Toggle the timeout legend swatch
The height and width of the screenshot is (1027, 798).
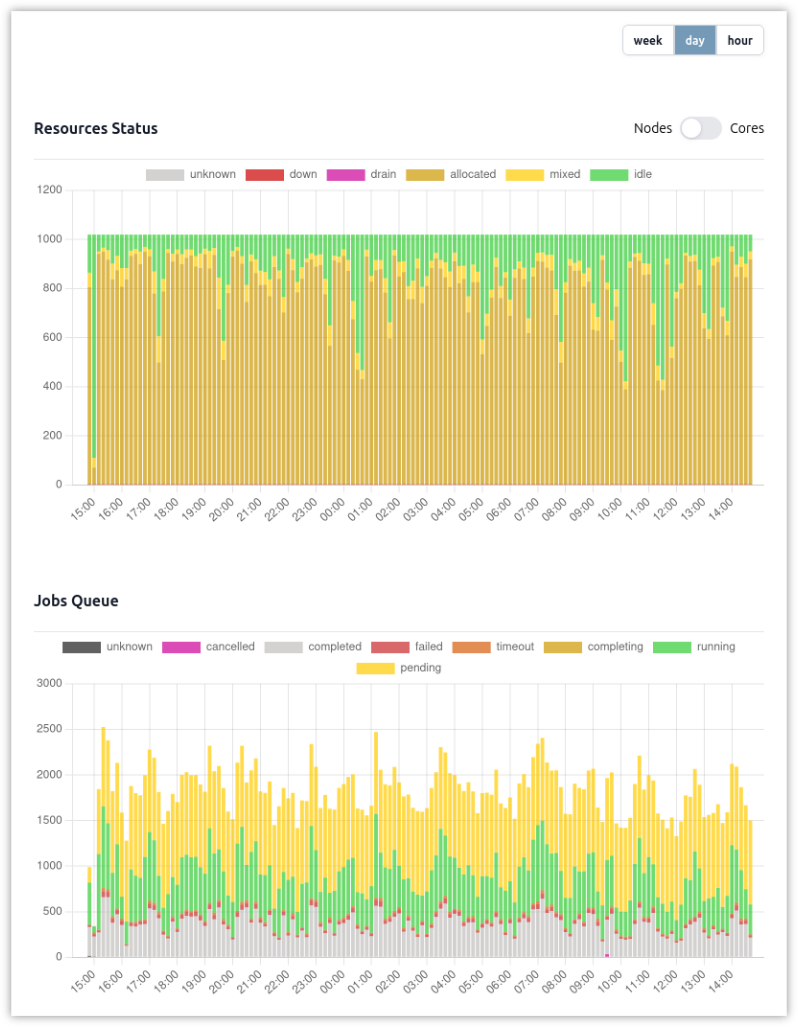[x=472, y=647]
